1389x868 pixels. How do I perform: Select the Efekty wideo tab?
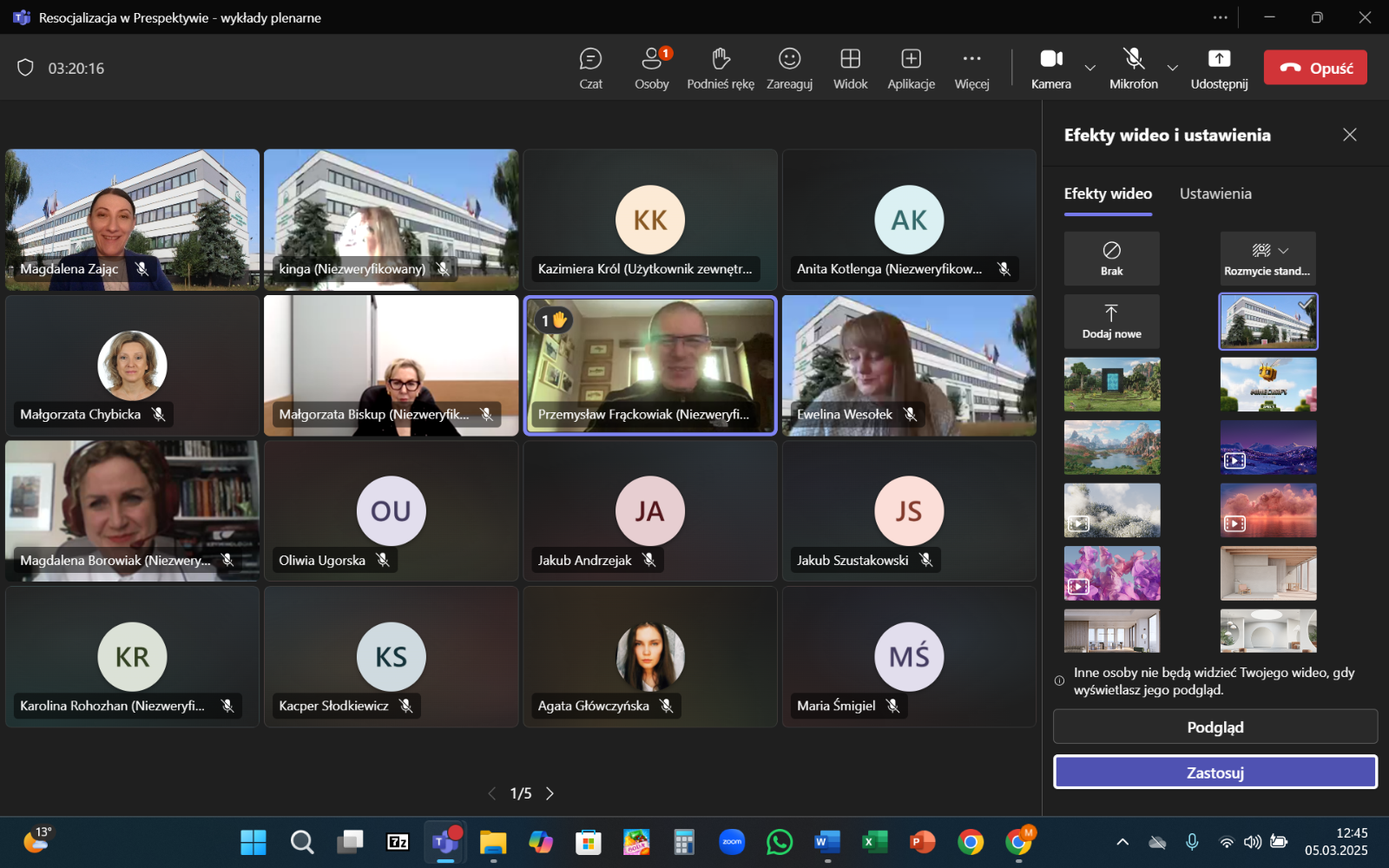(x=1108, y=194)
